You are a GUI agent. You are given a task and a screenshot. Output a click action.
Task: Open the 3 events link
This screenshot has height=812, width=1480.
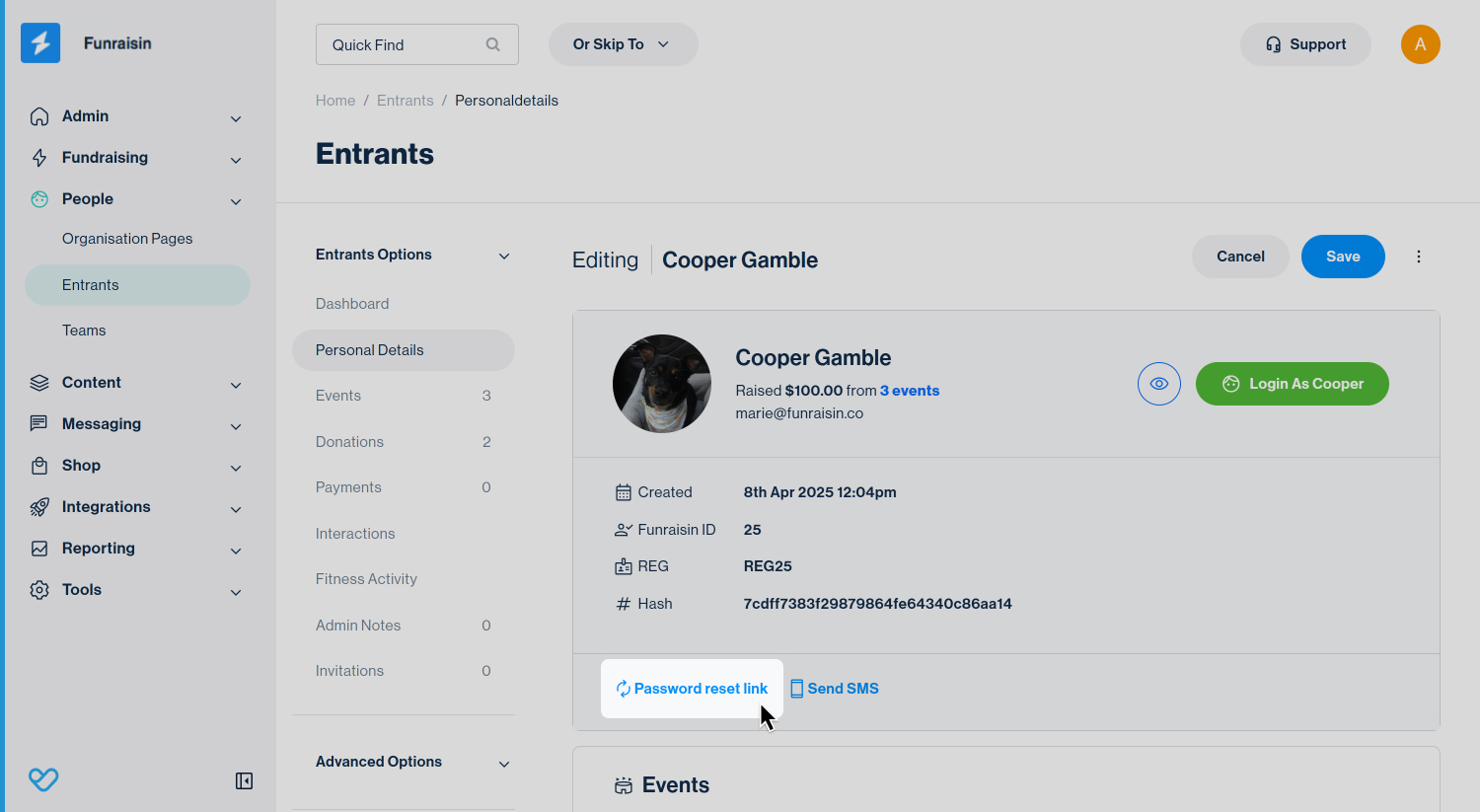(909, 391)
